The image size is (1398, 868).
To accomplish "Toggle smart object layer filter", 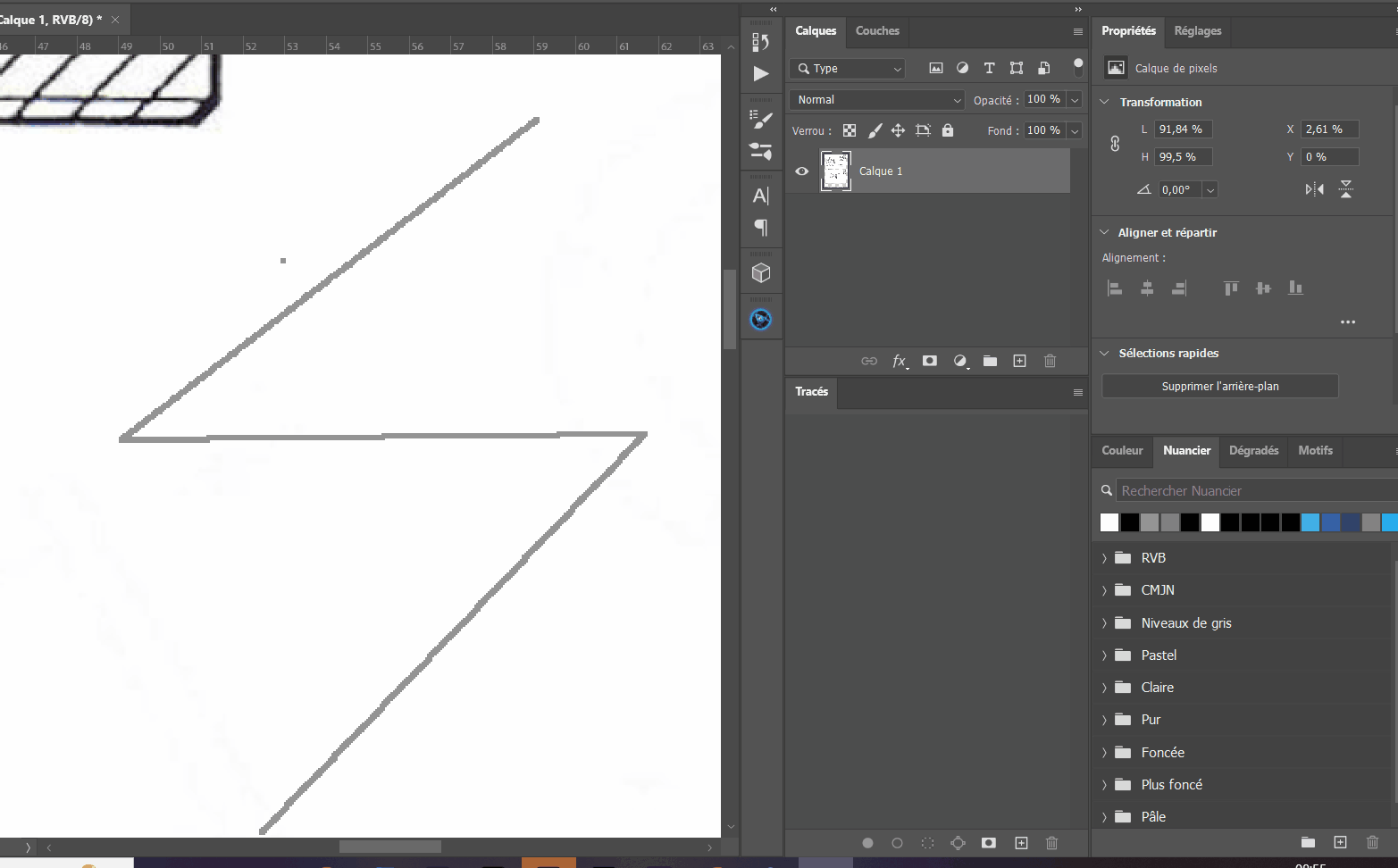I will coord(1043,68).
